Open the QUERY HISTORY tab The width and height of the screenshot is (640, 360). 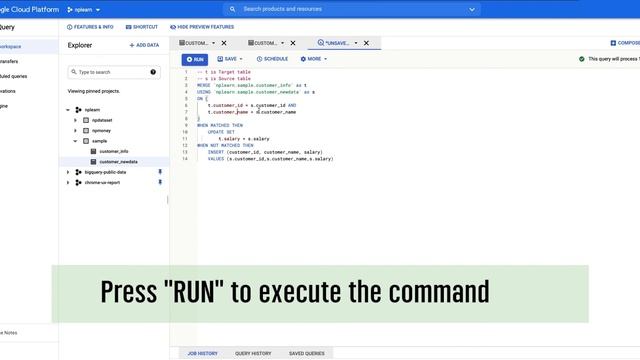[x=253, y=353]
